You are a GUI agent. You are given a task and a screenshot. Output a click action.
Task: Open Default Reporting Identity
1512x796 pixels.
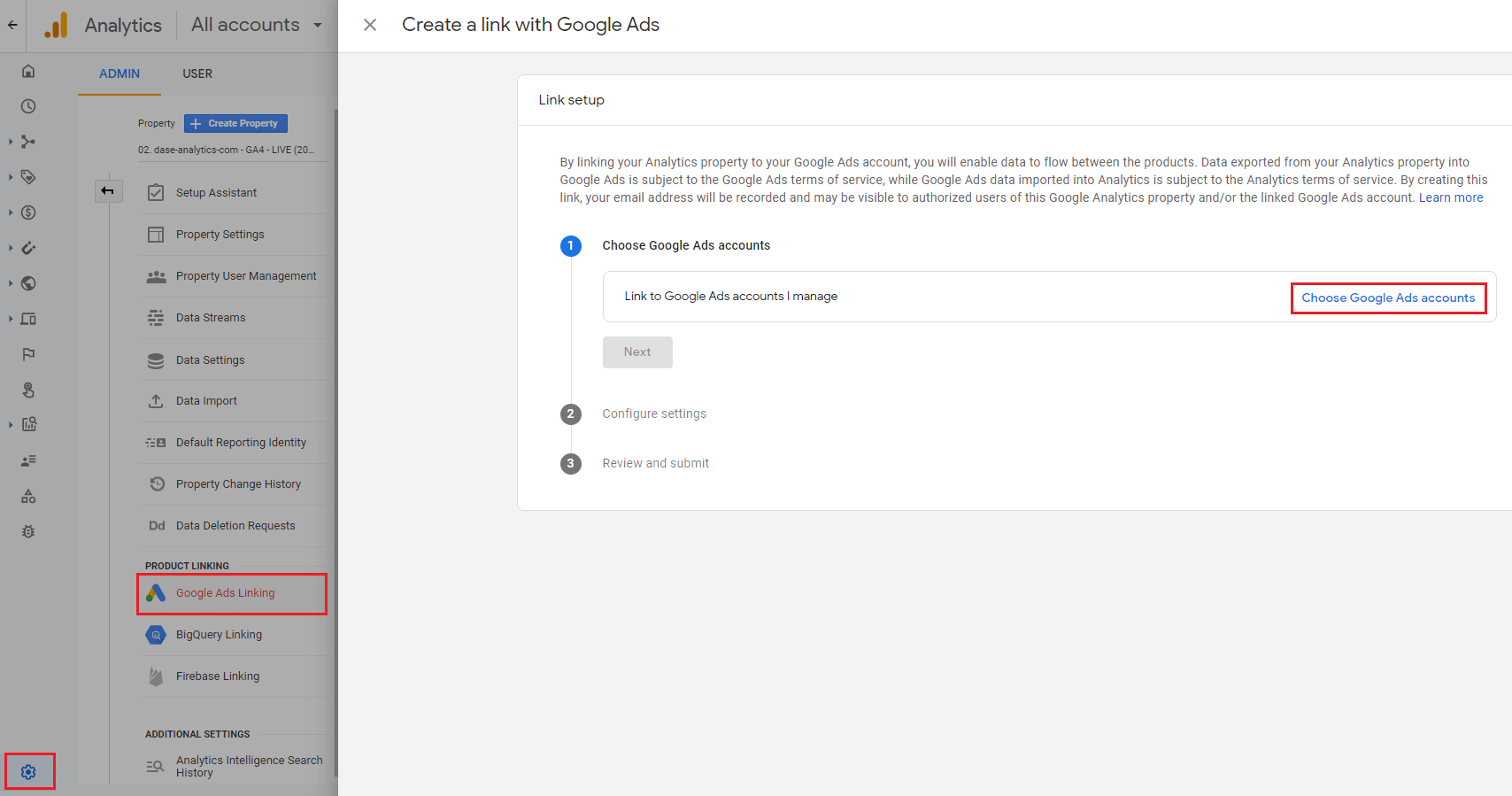point(233,443)
